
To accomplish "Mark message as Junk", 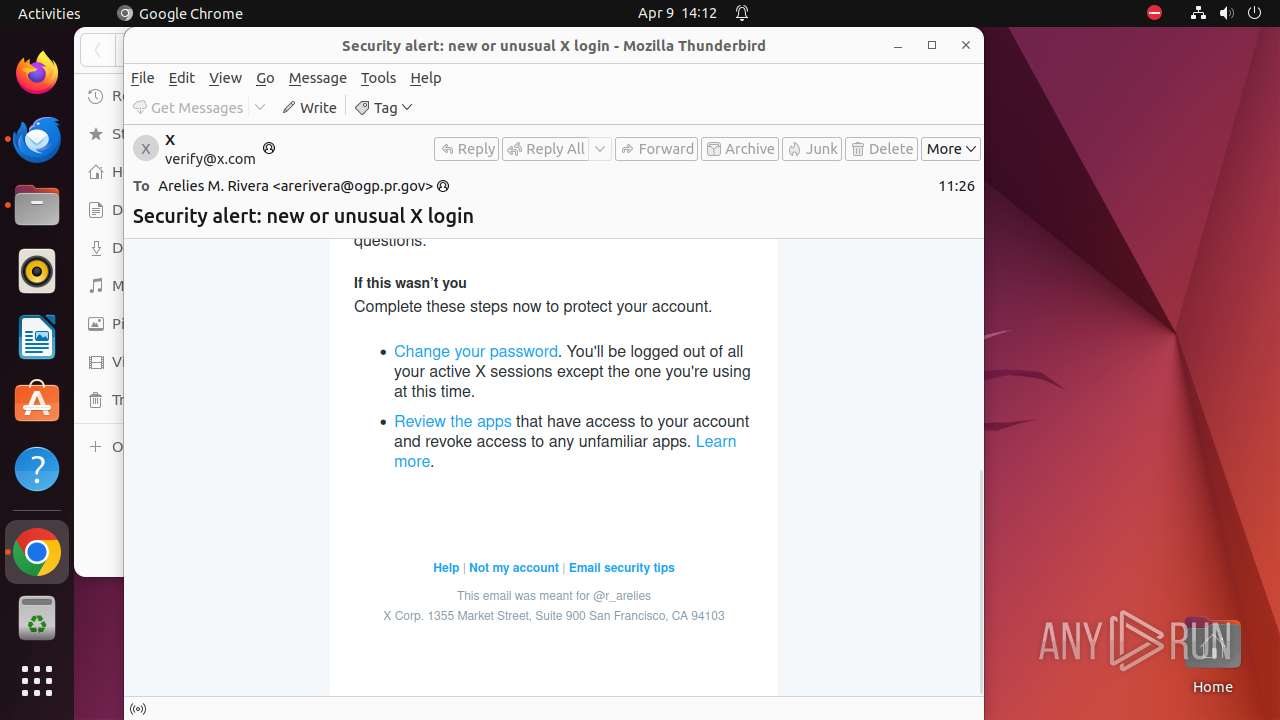I will coord(812,149).
